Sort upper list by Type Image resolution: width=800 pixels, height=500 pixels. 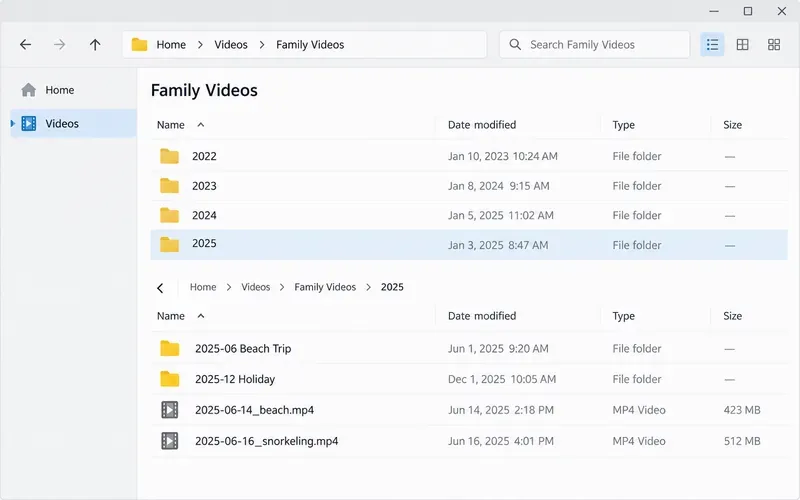[623, 125]
